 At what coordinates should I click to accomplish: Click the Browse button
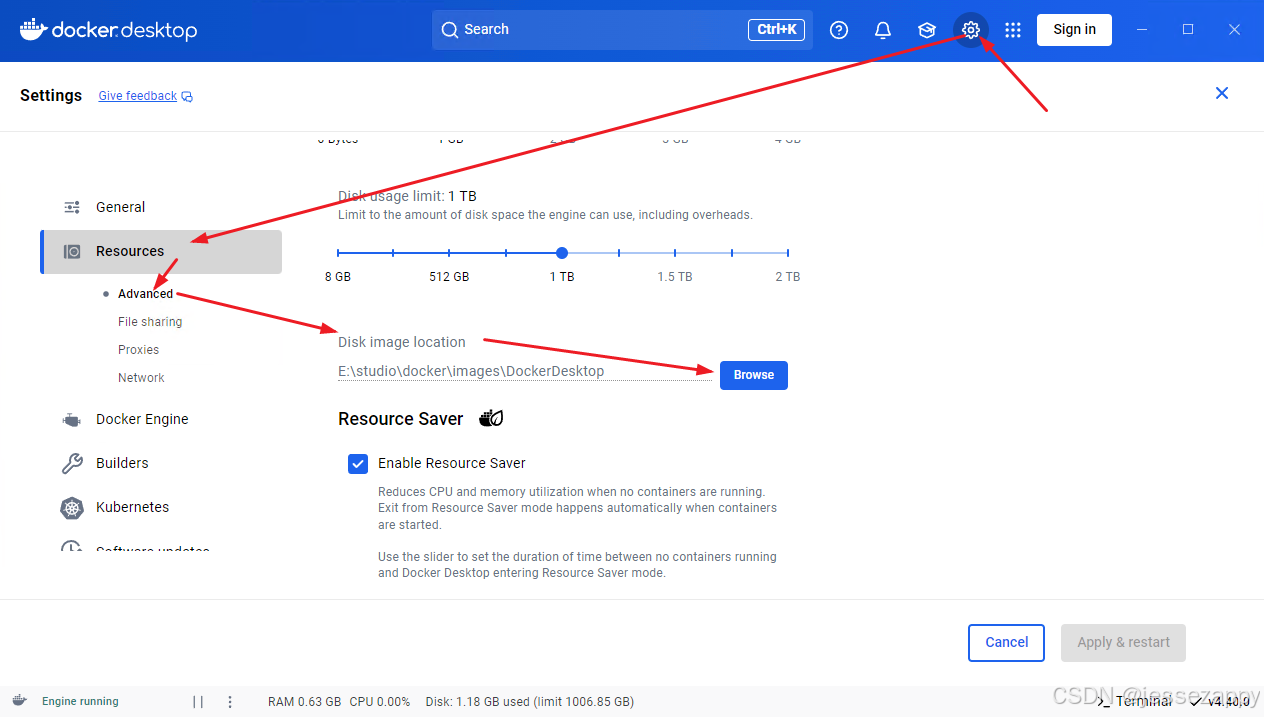tap(754, 375)
